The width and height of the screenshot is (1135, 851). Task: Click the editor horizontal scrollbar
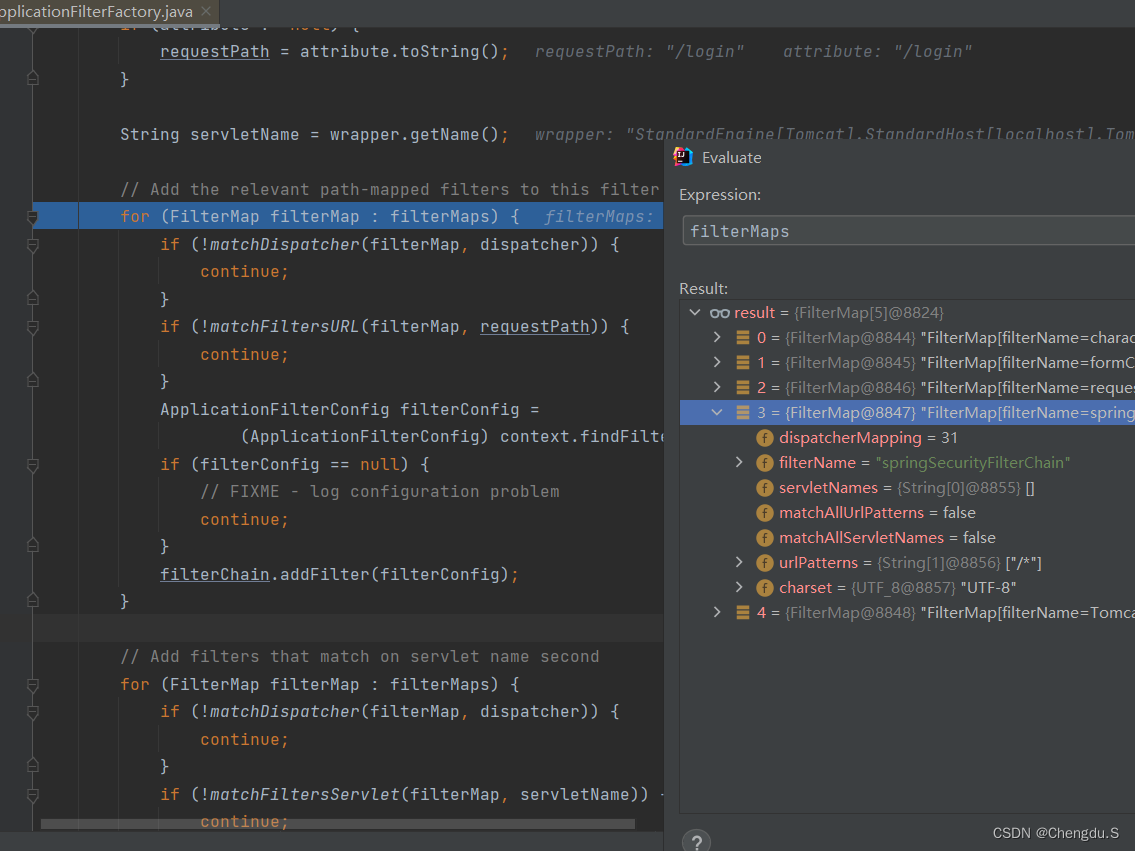pos(337,824)
